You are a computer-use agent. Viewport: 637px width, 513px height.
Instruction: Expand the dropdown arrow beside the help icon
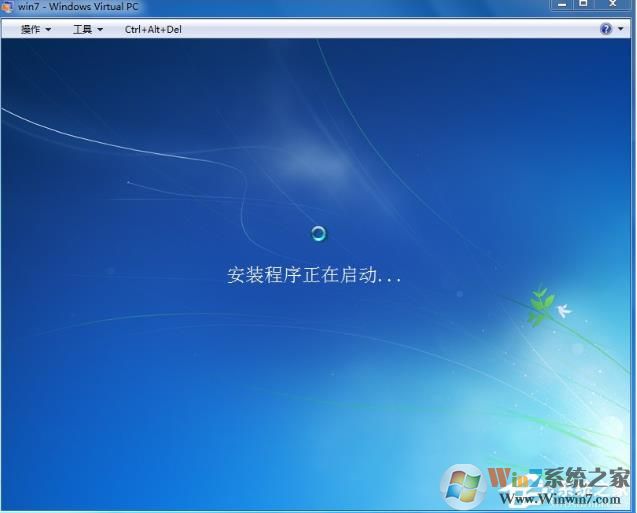tap(621, 29)
